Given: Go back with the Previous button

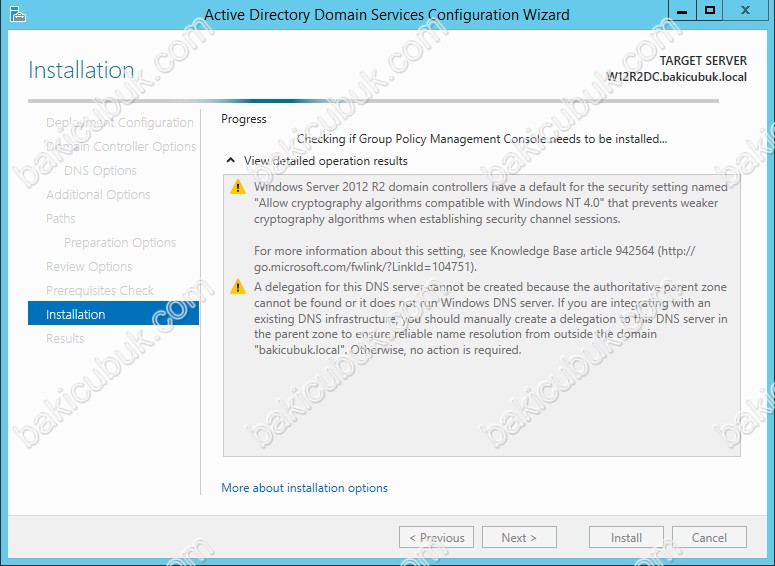Looking at the screenshot, I should [436, 537].
